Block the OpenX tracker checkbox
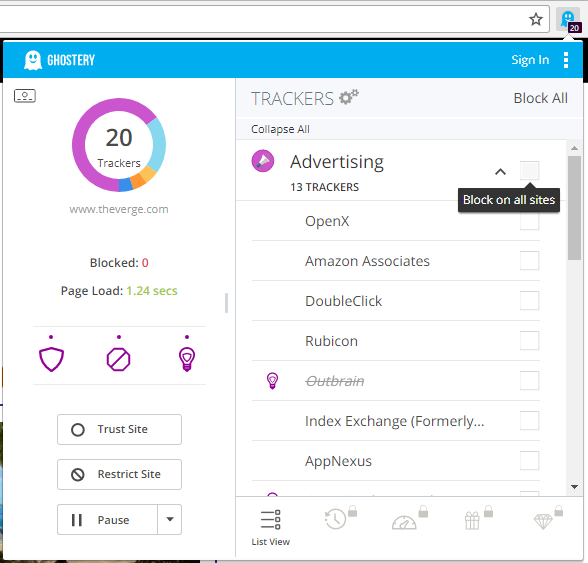The image size is (588, 563). [529, 221]
